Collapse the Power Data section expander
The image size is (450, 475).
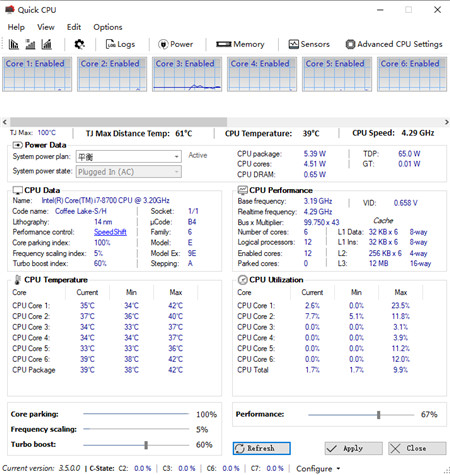click(17, 145)
